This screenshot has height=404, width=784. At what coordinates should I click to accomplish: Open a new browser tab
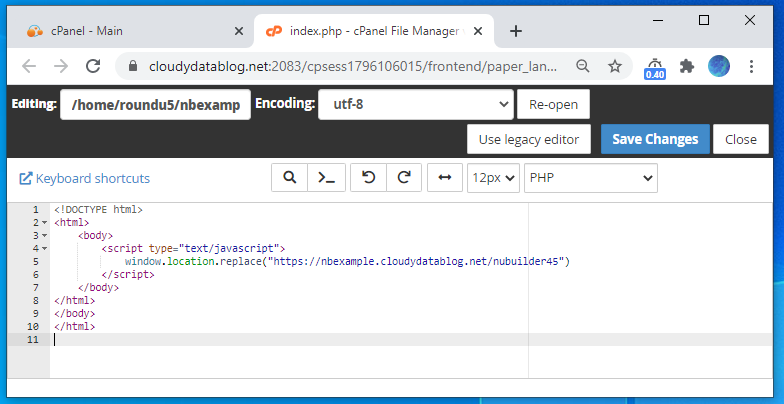click(516, 31)
